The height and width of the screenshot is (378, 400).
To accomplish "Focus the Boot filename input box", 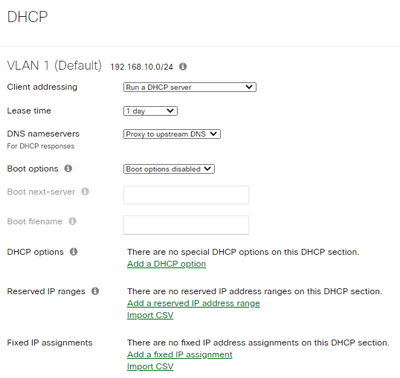I will (x=186, y=225).
